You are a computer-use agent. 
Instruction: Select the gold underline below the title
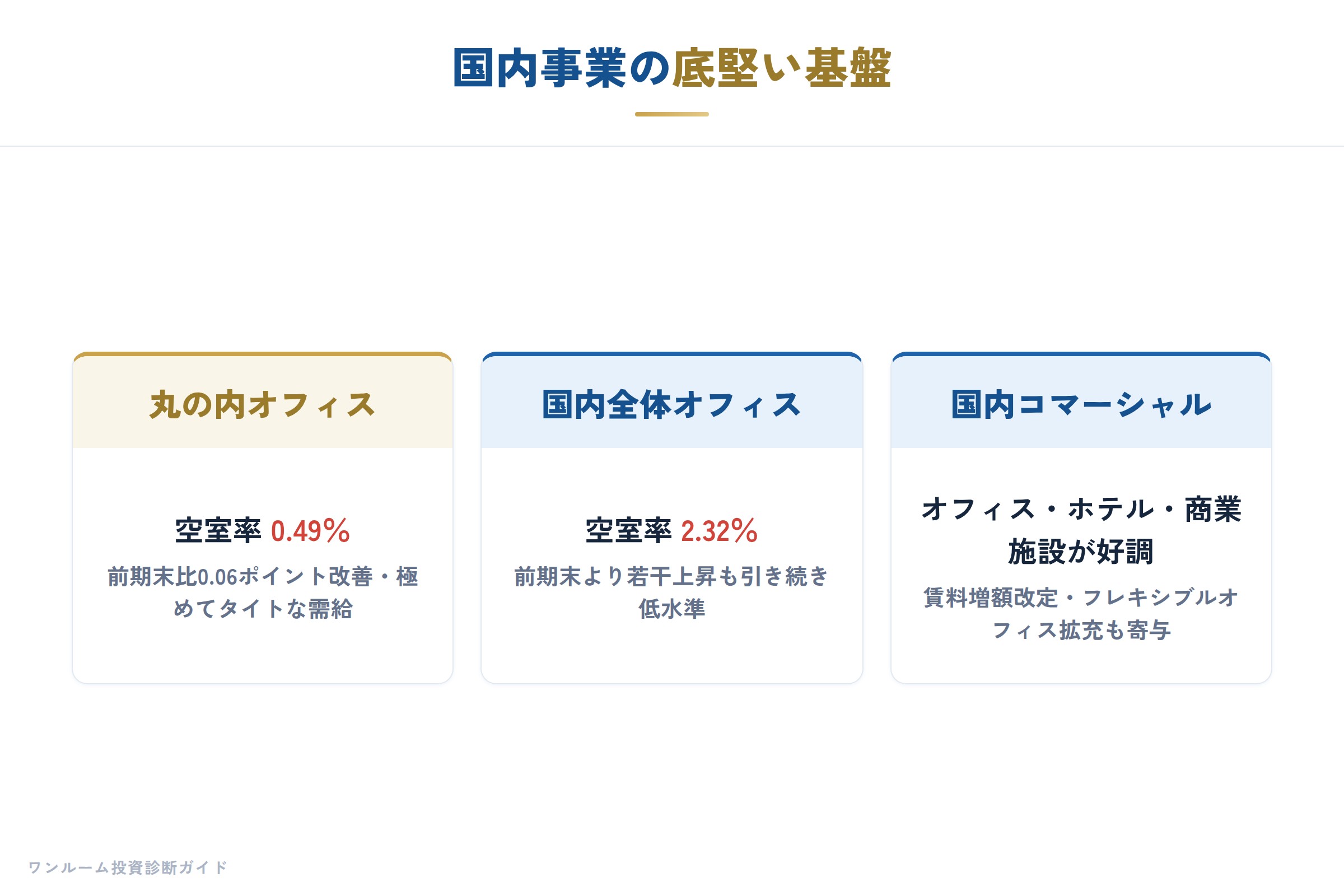point(672,114)
